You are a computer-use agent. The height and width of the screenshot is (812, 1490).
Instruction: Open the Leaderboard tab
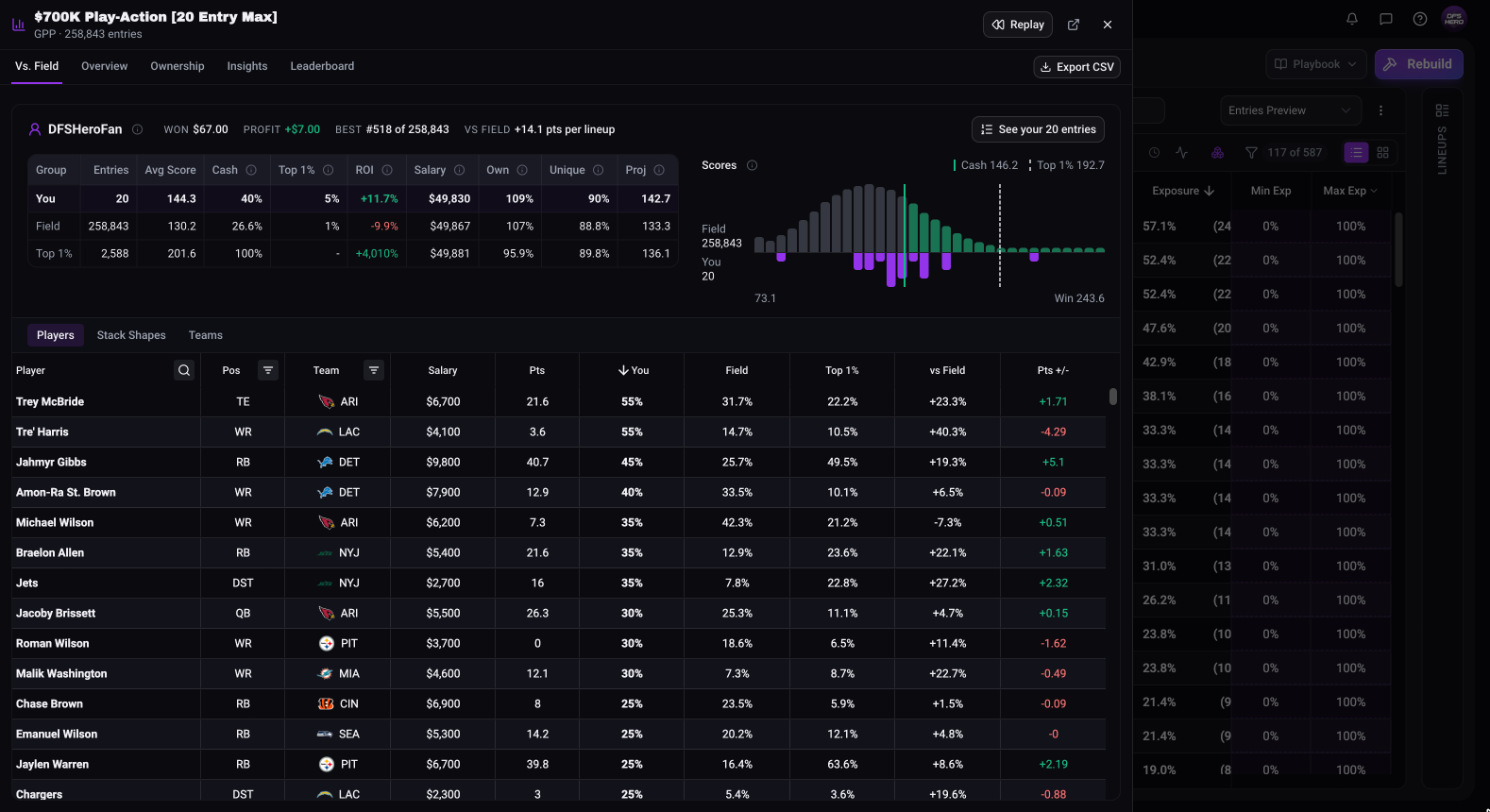(x=322, y=66)
